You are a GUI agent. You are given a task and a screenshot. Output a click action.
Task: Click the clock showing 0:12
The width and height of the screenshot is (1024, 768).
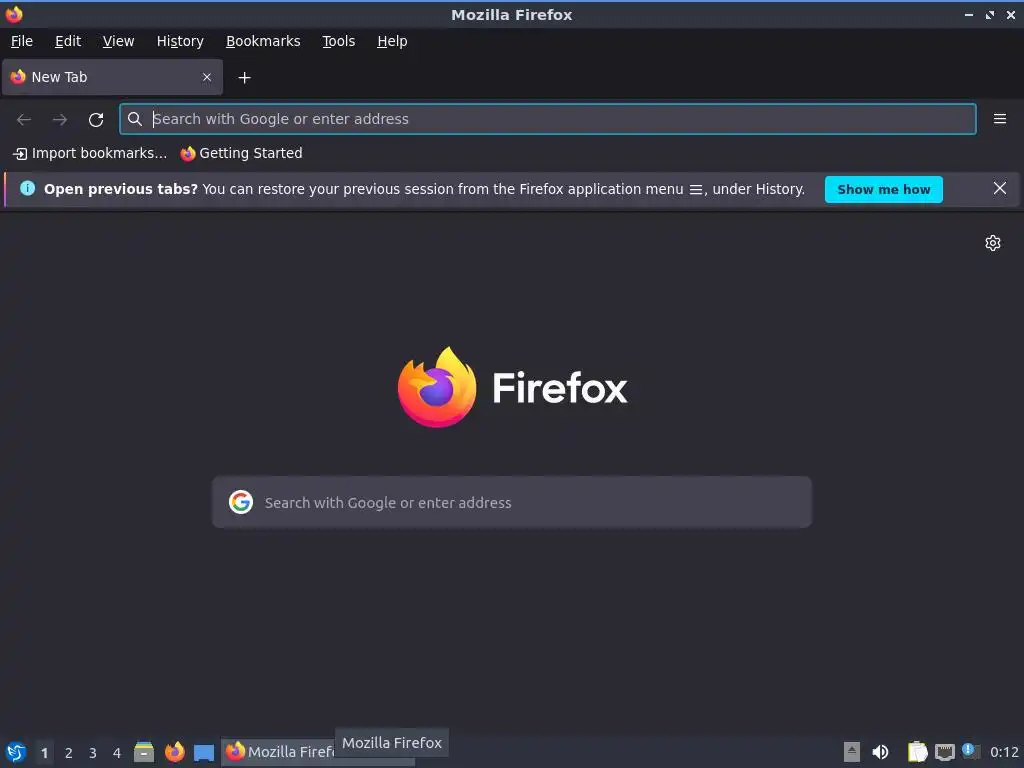1004,752
